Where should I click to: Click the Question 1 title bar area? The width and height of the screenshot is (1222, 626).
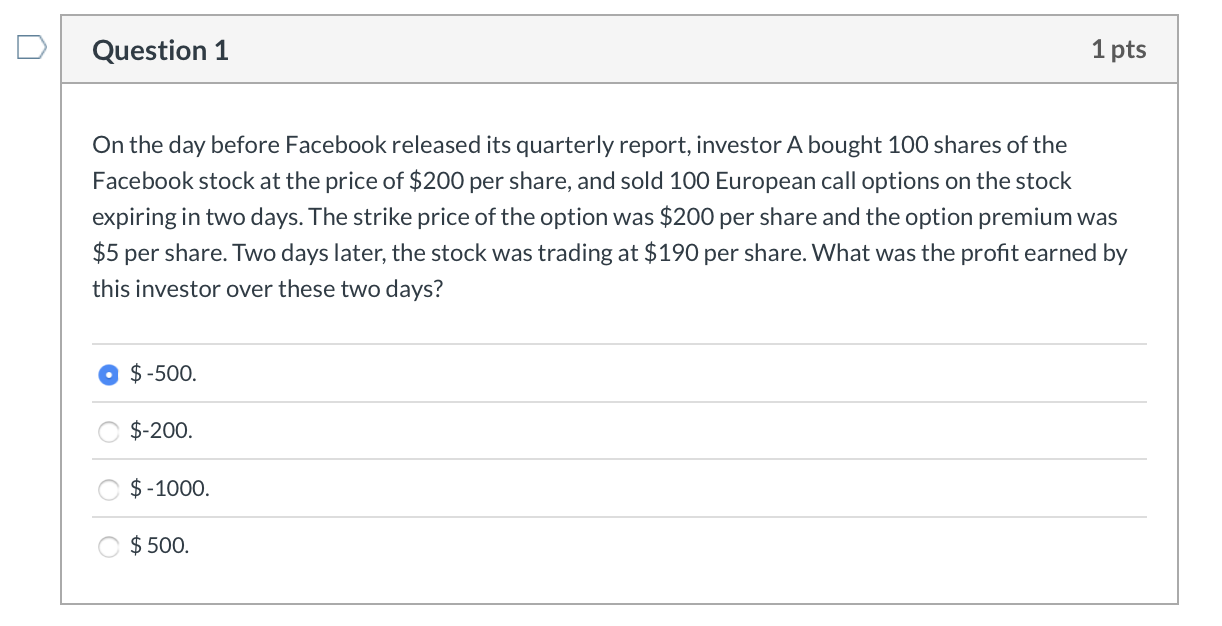[x=620, y=50]
